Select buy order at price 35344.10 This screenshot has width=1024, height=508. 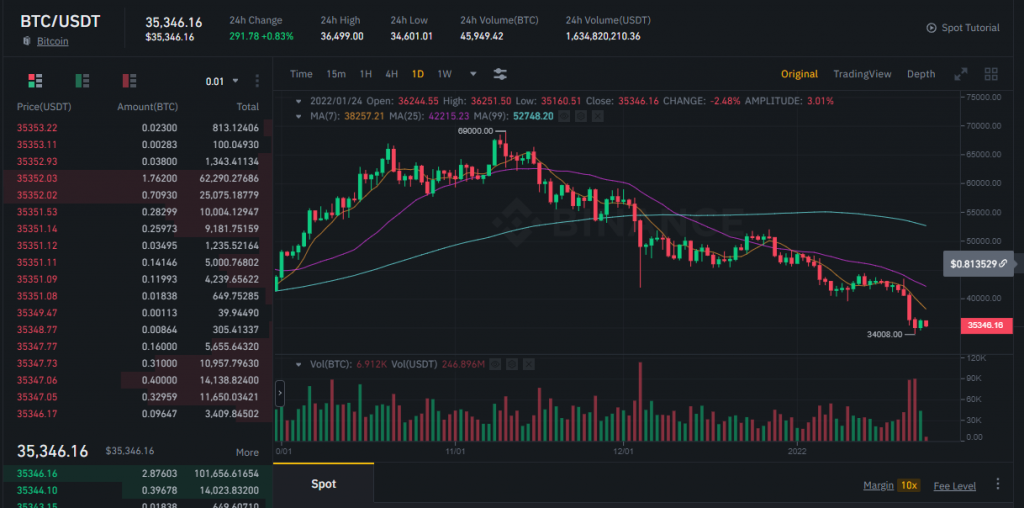click(x=137, y=490)
